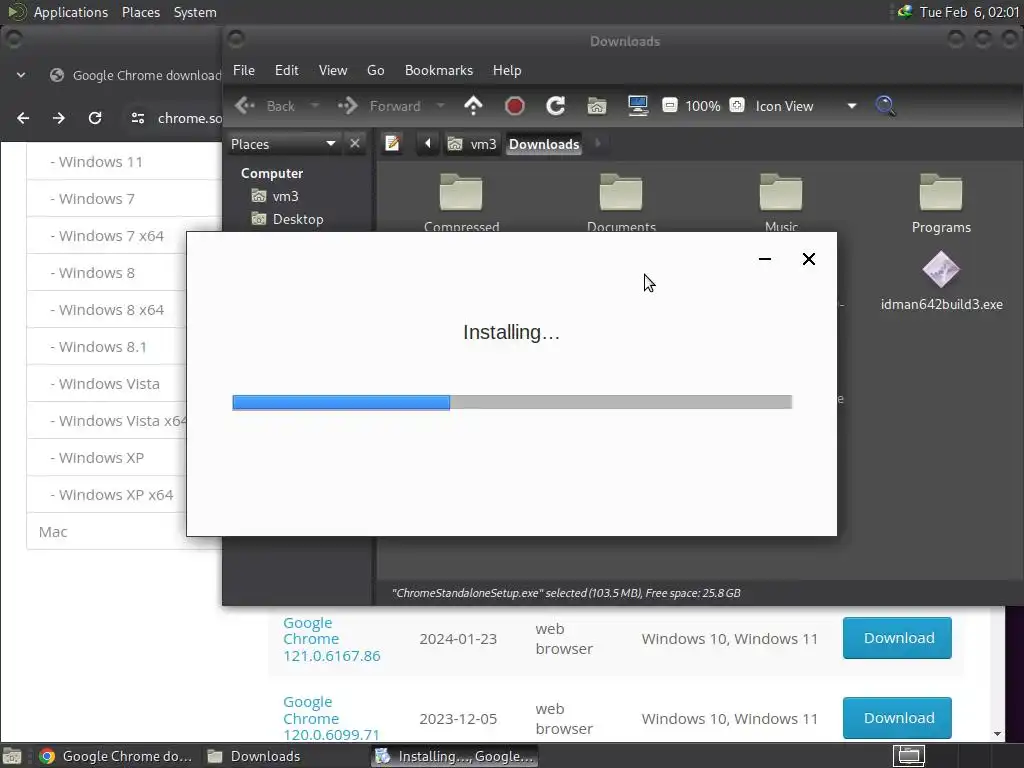This screenshot has height=768, width=1024.
Task: Click the clock in the top panel
Action: tap(969, 12)
